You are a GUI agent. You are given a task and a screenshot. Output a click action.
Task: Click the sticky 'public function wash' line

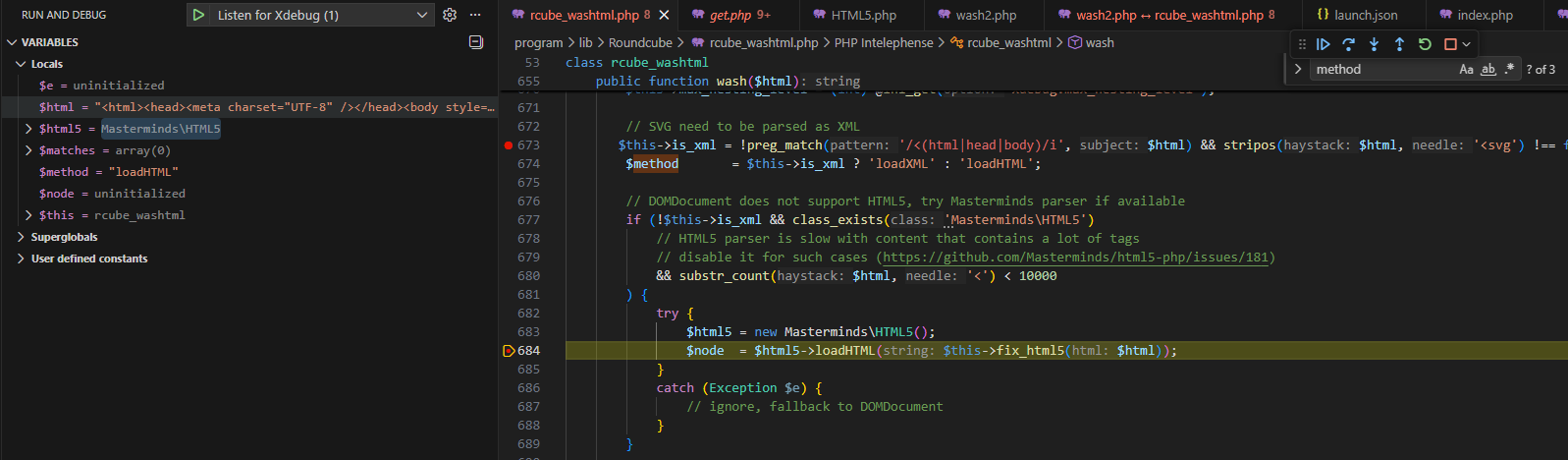click(728, 81)
